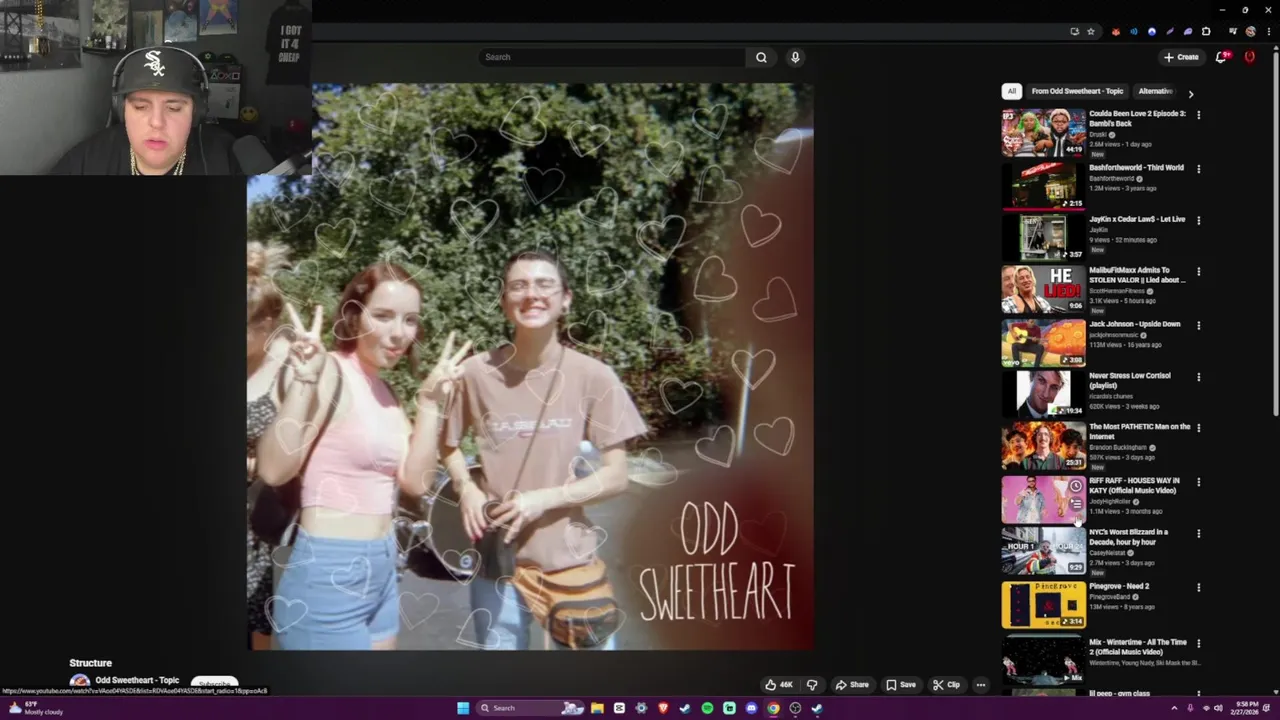Open The Most PATHETIC Man thumbnail
Image resolution: width=1280 pixels, height=720 pixels.
[x=1043, y=445]
